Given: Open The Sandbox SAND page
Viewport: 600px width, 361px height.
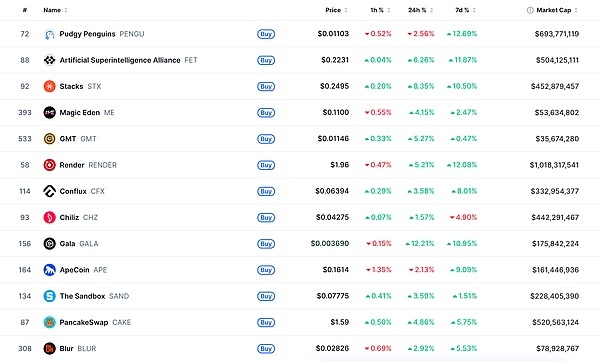Looking at the screenshot, I should (x=94, y=296).
